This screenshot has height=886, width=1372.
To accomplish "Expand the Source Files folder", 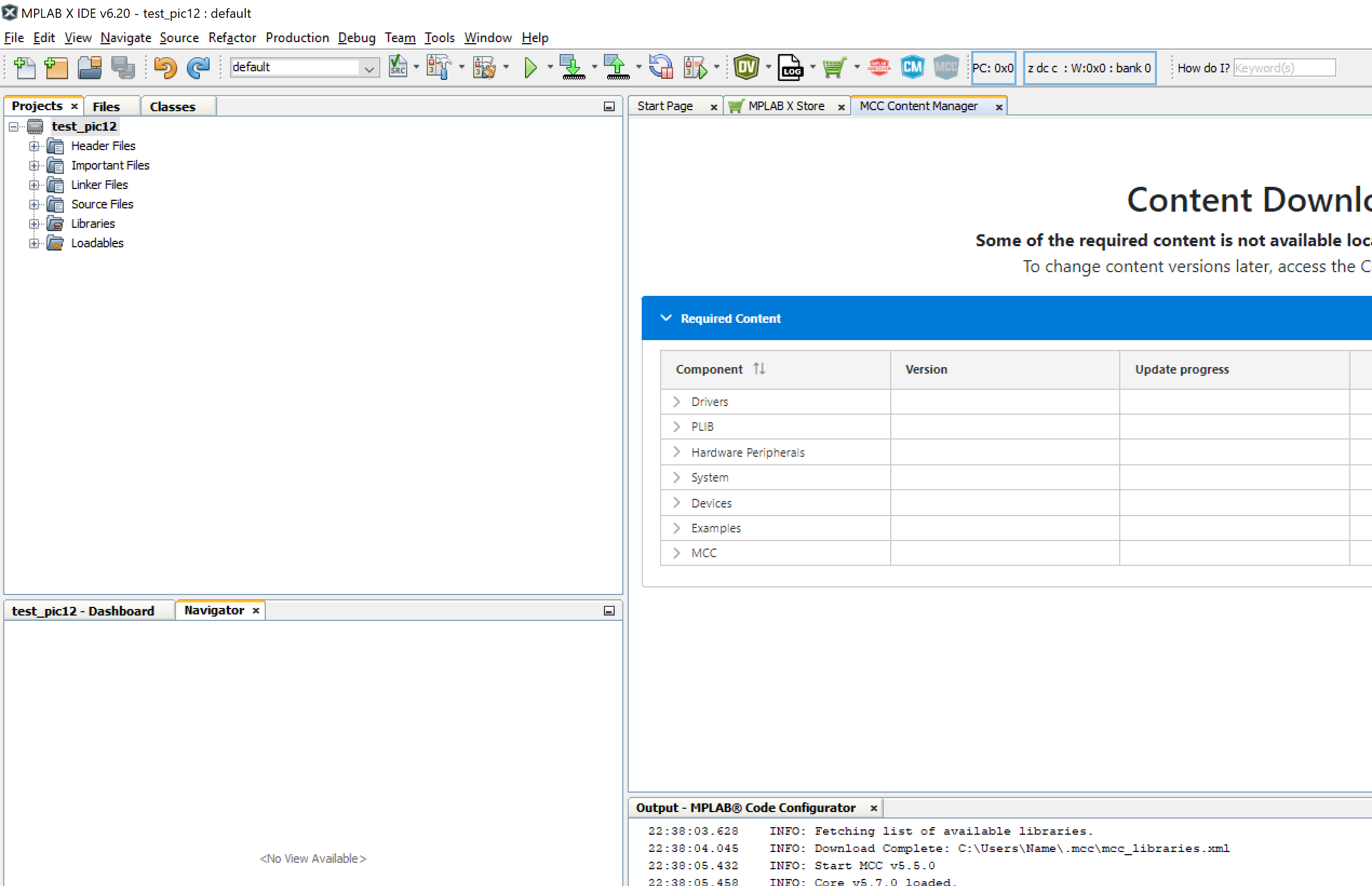I will click(x=34, y=204).
